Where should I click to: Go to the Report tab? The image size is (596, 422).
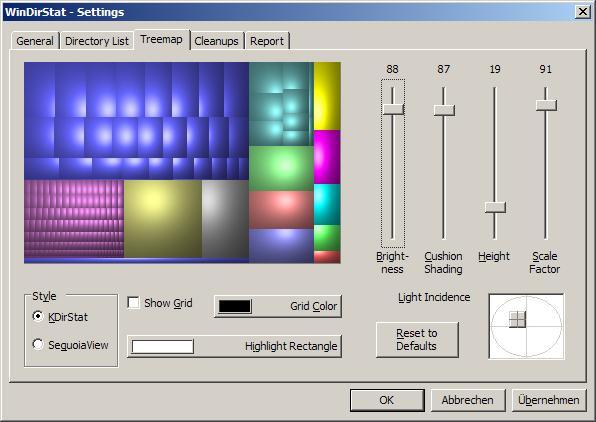point(267,41)
